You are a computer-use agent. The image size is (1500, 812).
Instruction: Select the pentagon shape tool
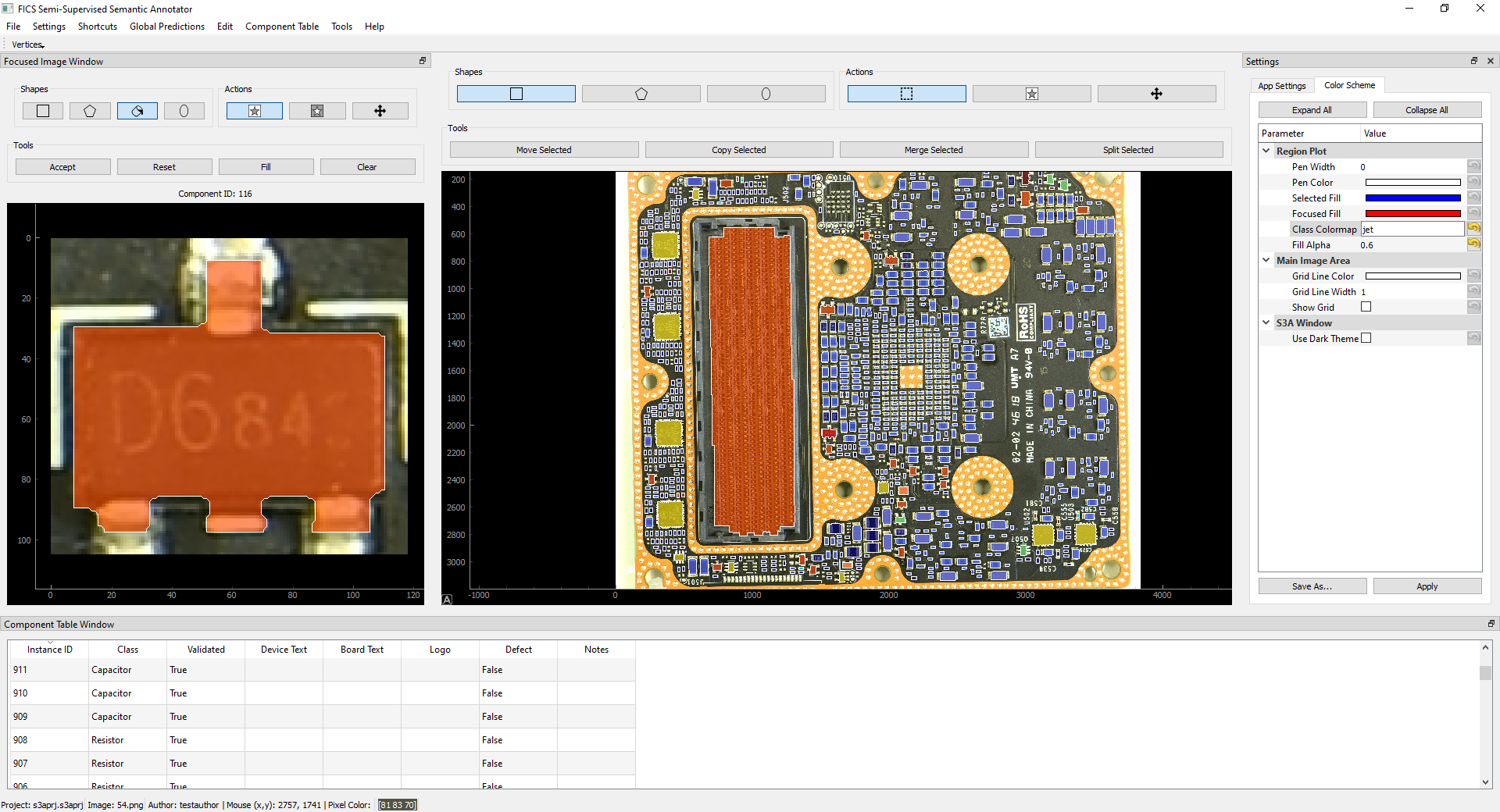pos(89,110)
